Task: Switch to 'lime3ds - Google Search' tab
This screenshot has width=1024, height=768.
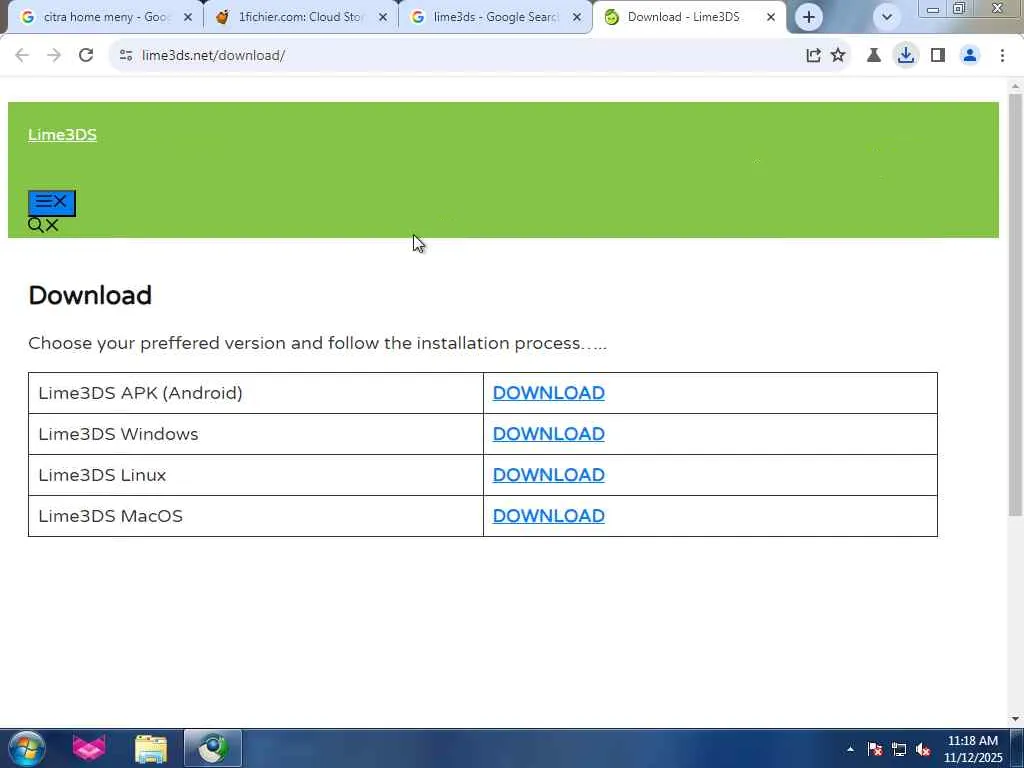Action: click(495, 18)
